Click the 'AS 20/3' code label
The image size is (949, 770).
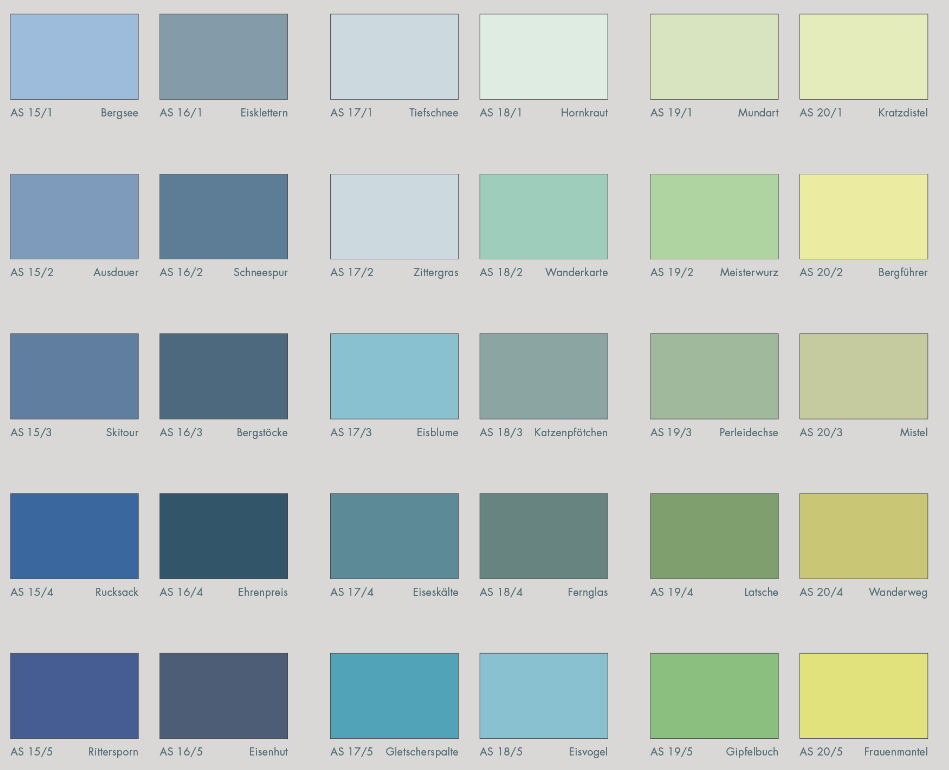pos(821,432)
